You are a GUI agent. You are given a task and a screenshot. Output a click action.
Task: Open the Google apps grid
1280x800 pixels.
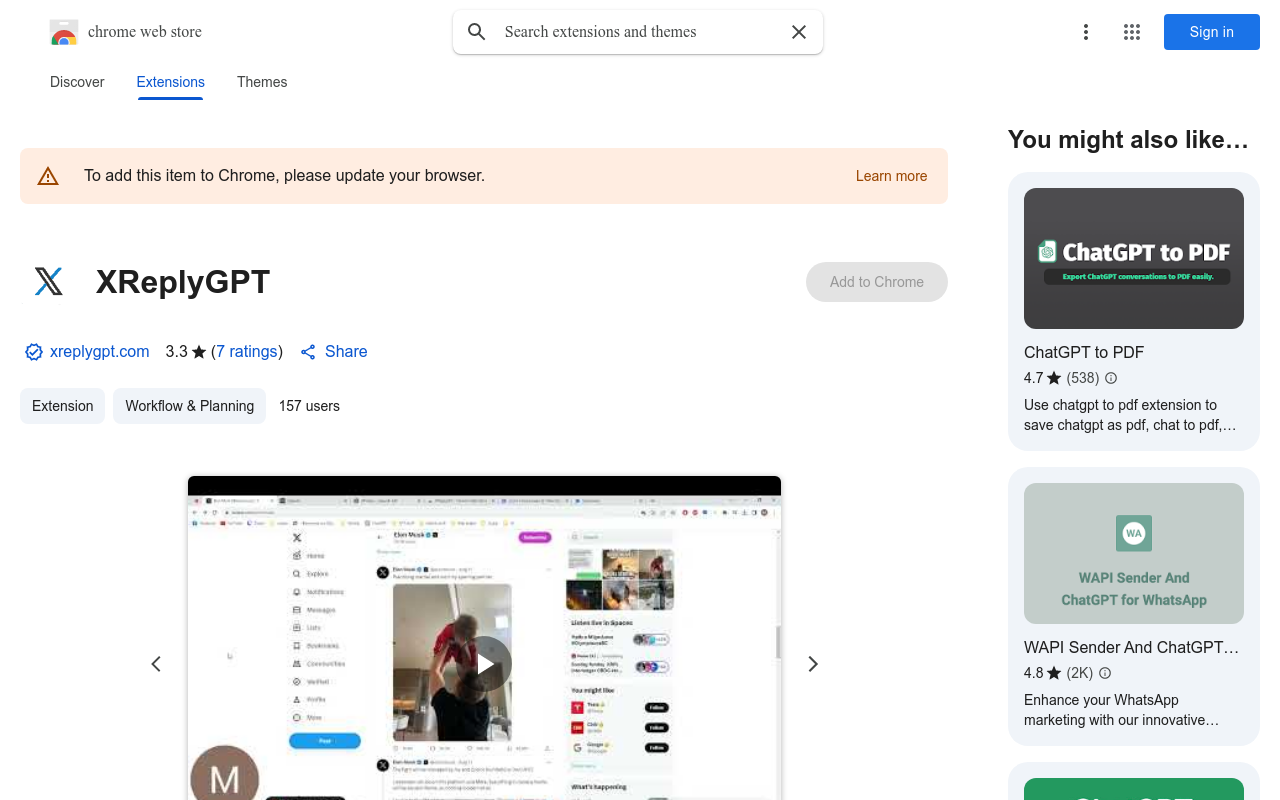(1132, 32)
